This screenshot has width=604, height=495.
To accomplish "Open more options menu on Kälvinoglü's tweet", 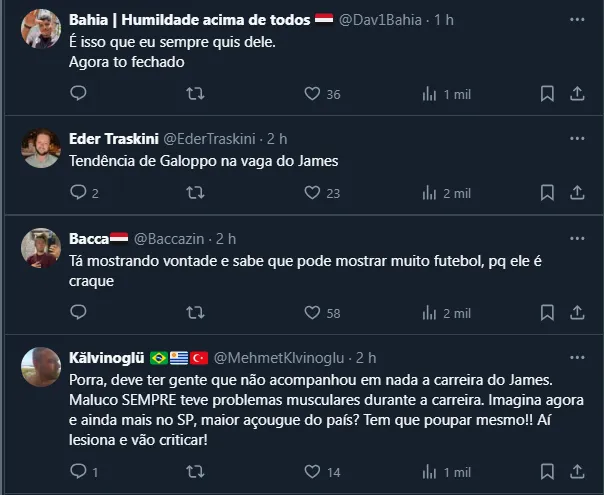I will [577, 357].
